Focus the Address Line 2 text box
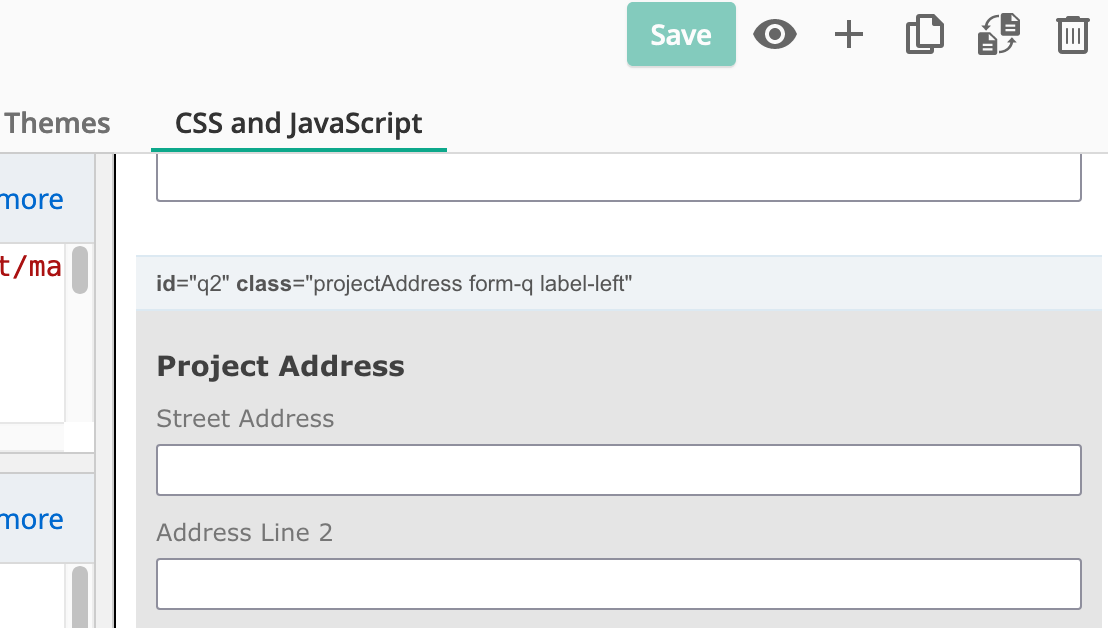Viewport: 1108px width, 628px height. click(618, 584)
